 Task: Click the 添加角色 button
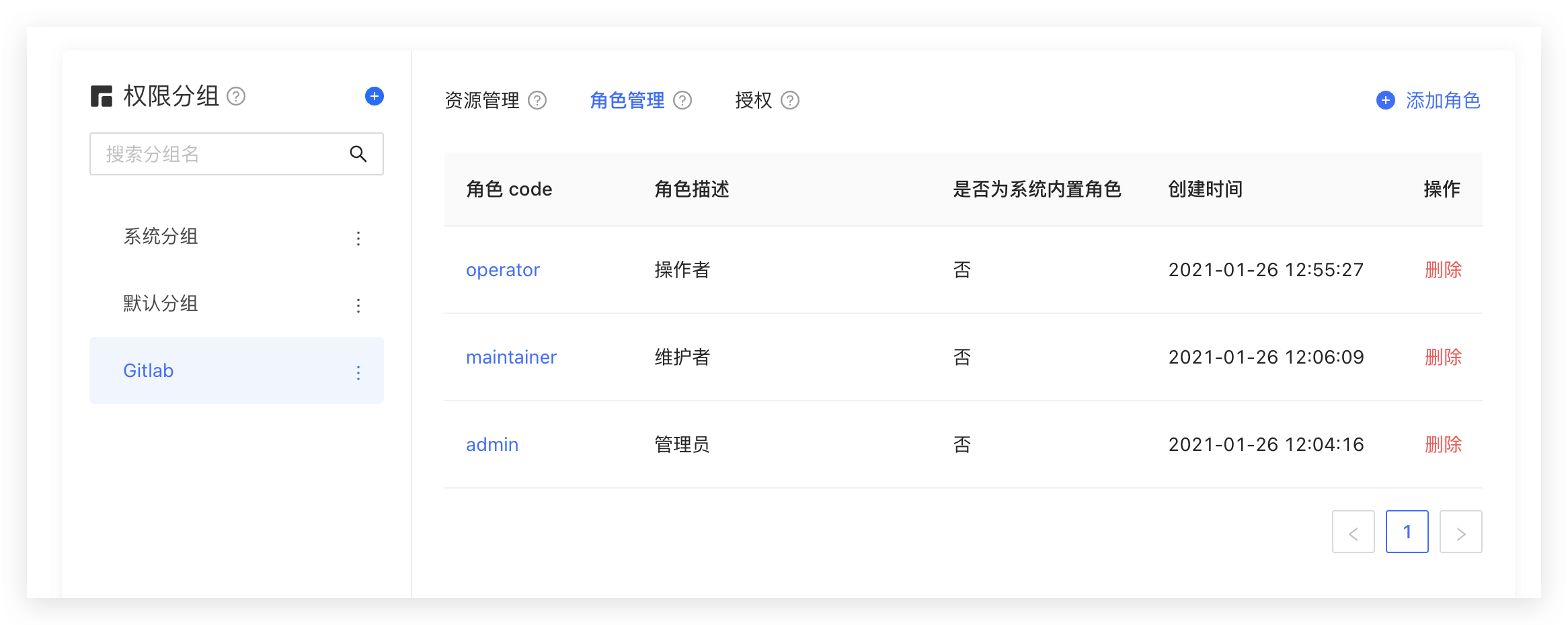tap(1429, 100)
